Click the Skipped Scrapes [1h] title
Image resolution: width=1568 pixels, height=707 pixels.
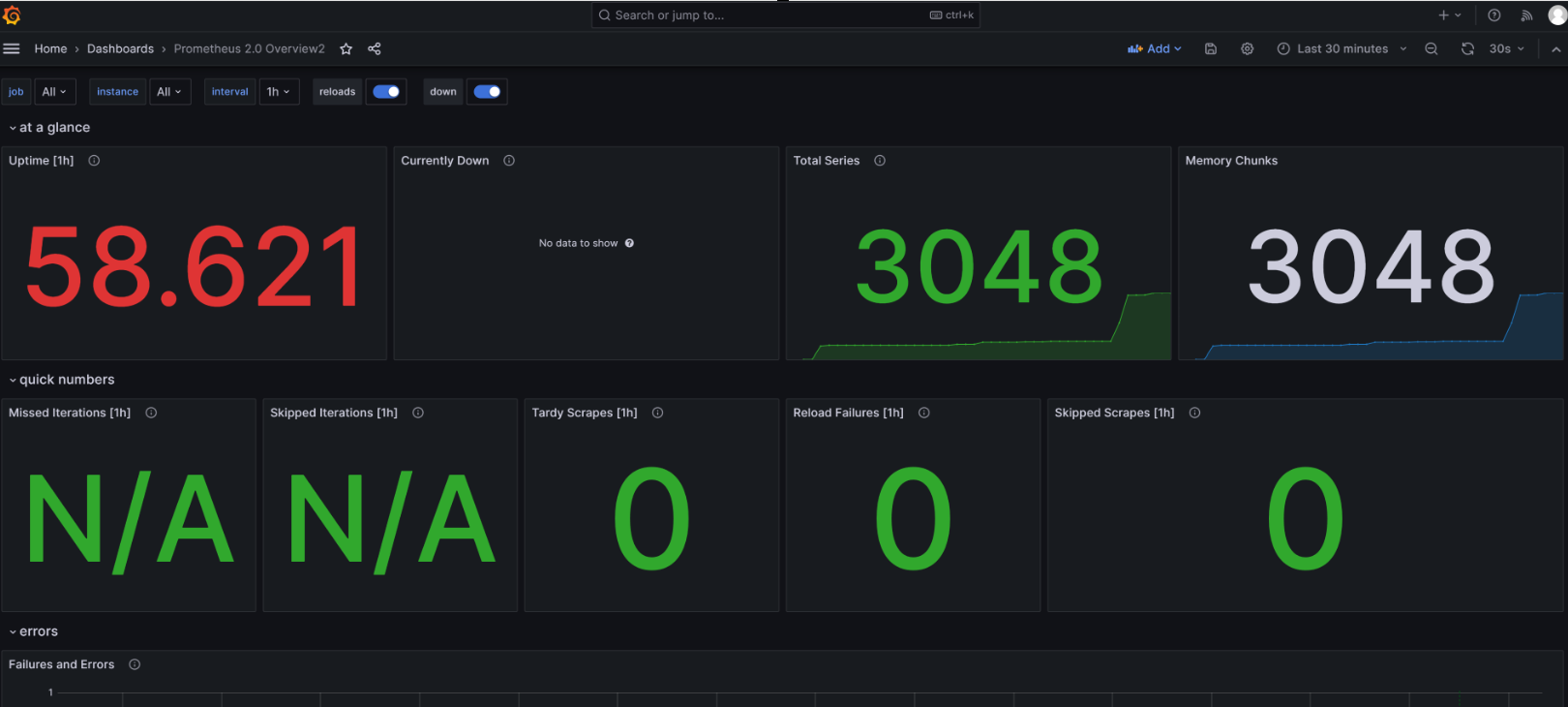[1114, 413]
